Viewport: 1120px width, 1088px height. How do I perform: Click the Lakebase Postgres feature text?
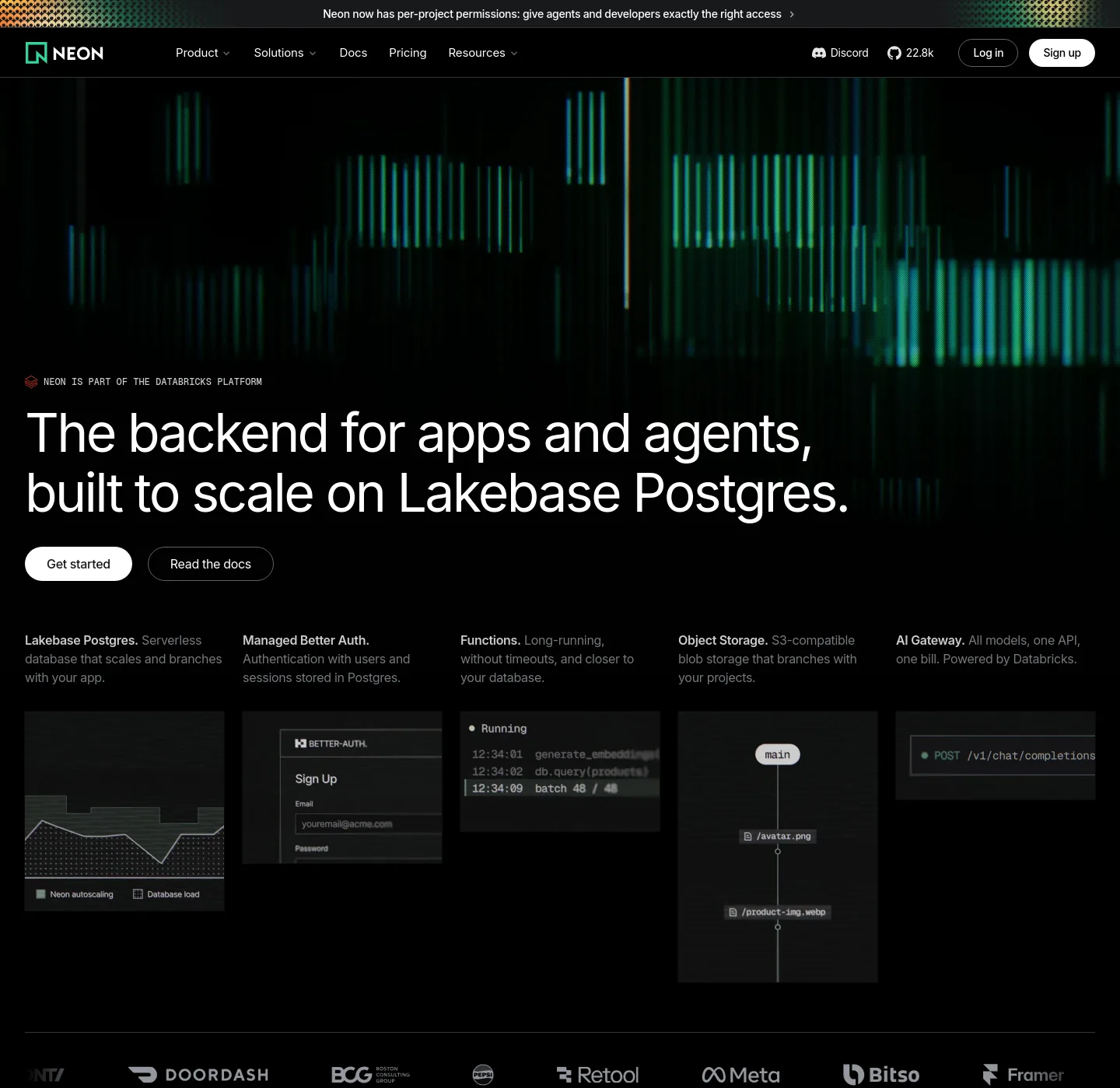click(x=124, y=659)
